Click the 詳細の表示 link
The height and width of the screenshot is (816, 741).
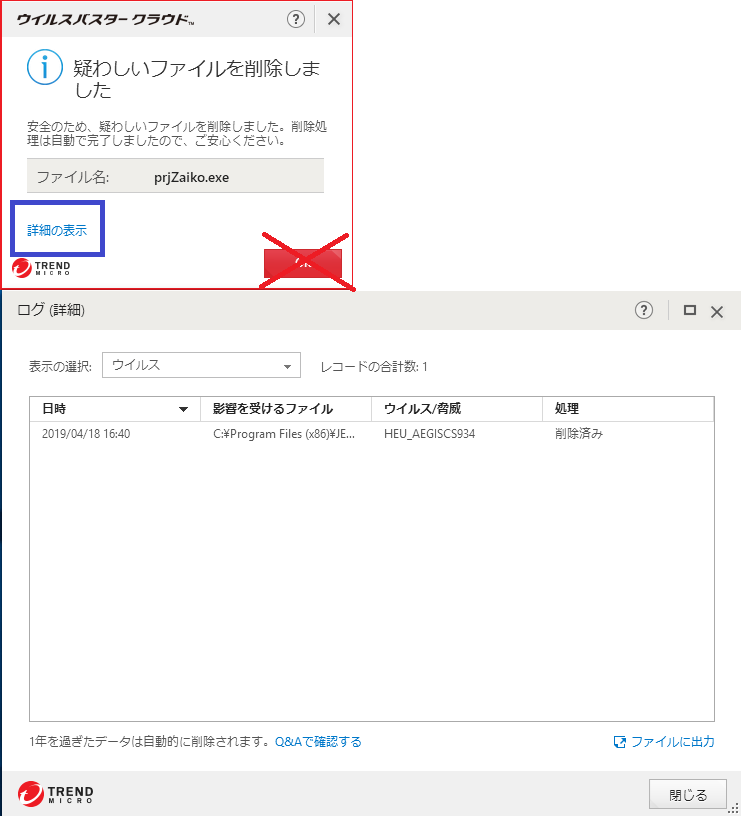pos(57,230)
